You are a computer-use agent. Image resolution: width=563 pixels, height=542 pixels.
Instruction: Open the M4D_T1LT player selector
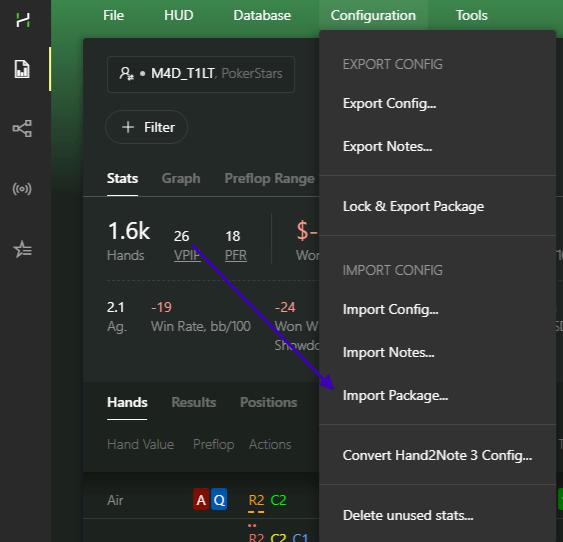(201, 74)
